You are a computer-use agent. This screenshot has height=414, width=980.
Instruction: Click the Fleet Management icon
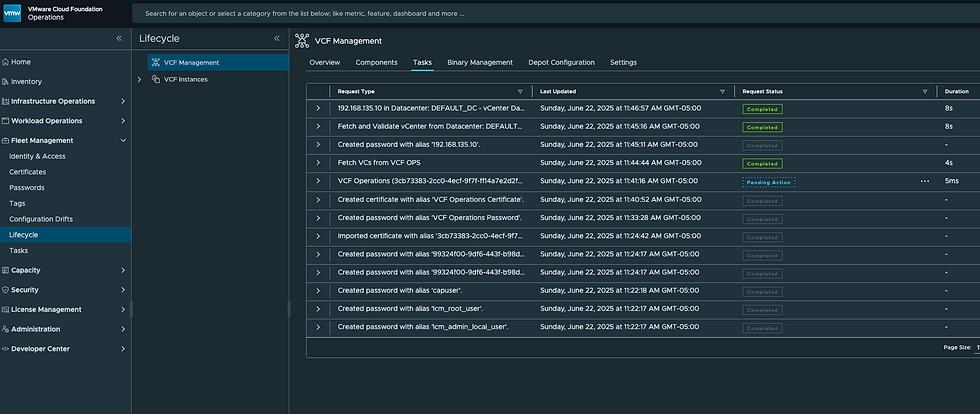(x=6, y=141)
